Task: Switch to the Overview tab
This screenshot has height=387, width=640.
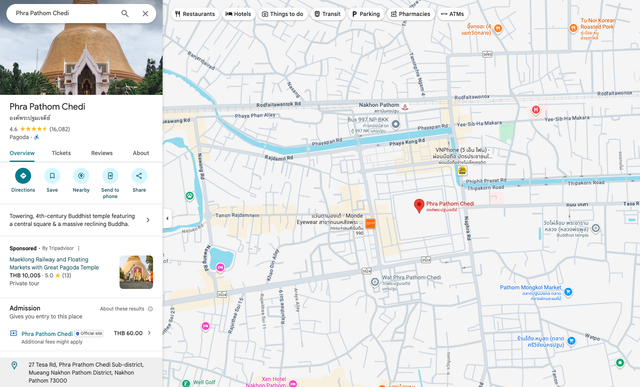Action: click(x=22, y=153)
